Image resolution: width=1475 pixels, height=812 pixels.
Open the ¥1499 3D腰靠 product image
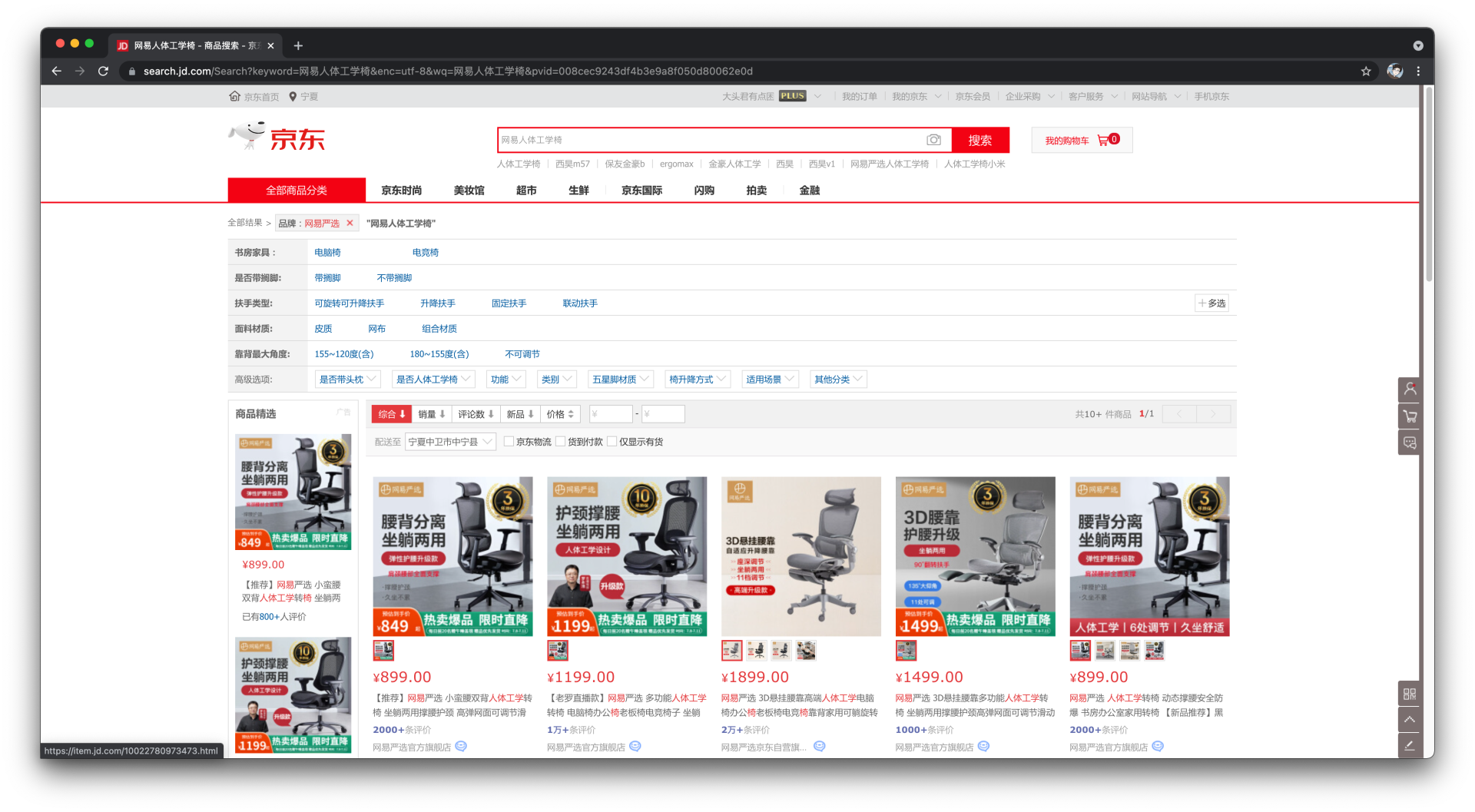point(976,556)
